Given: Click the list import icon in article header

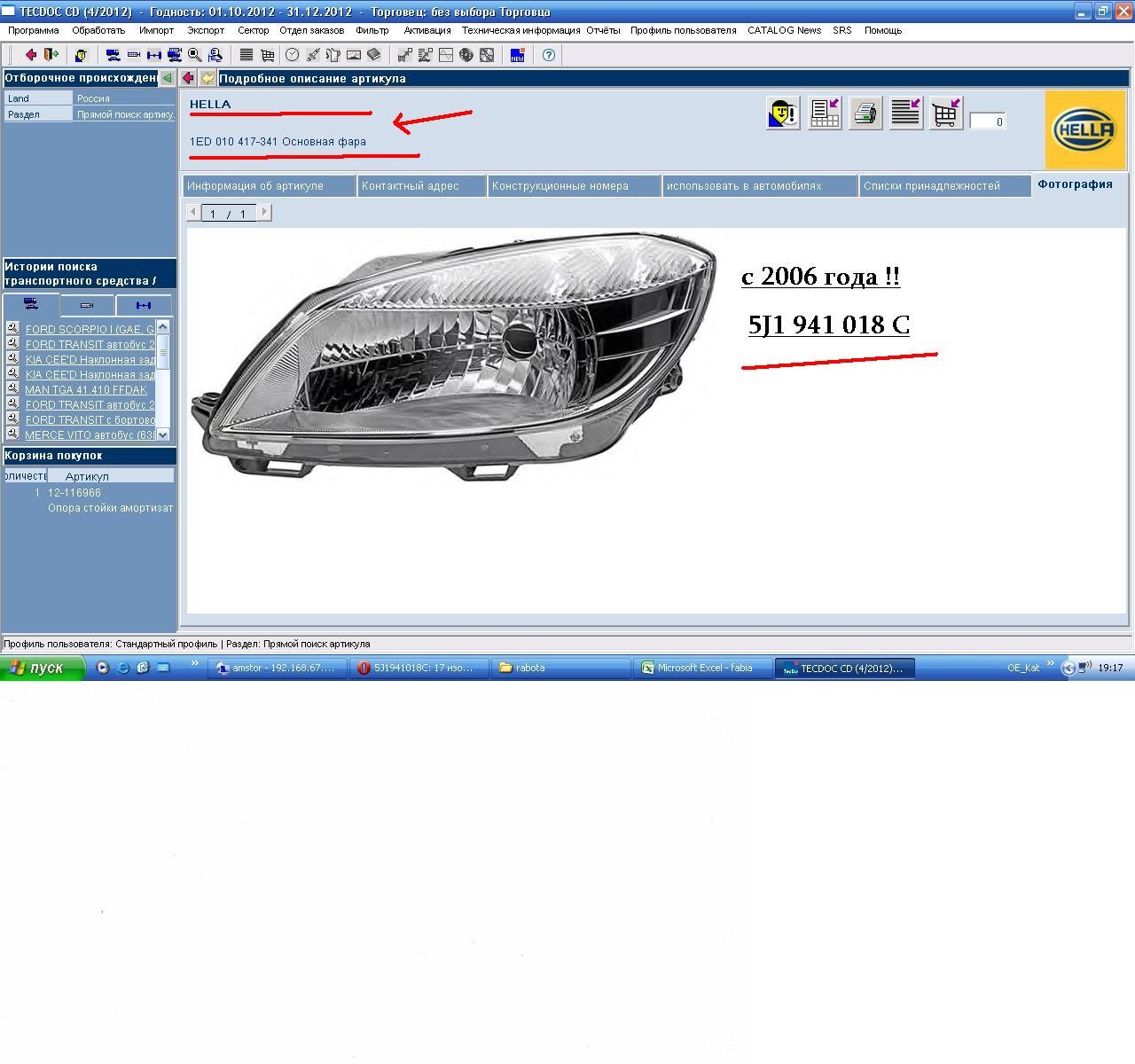Looking at the screenshot, I should (905, 113).
